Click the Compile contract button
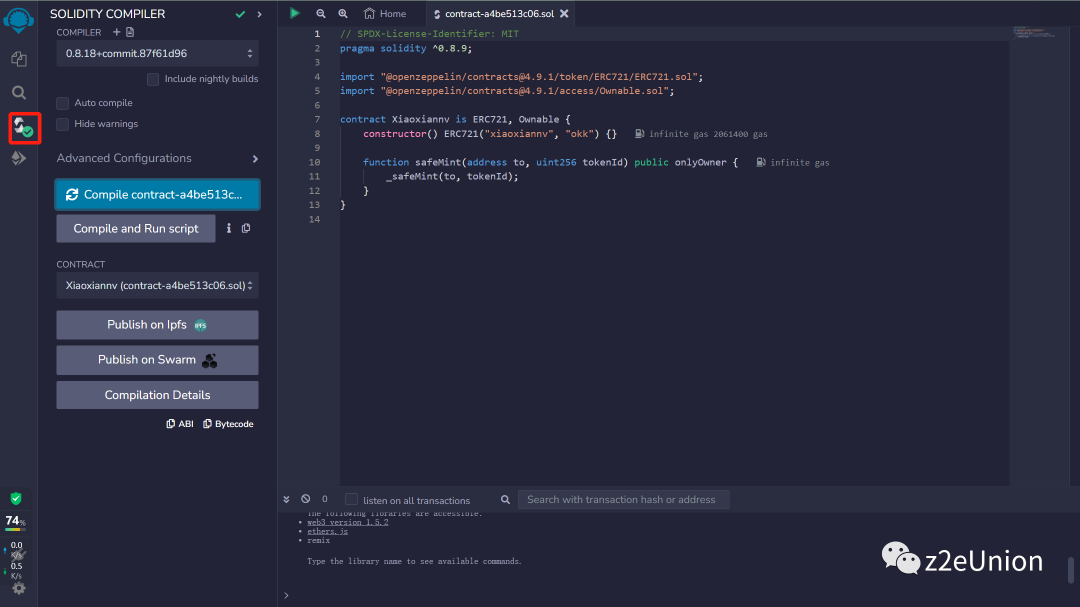Image resolution: width=1080 pixels, height=607 pixels. (157, 195)
